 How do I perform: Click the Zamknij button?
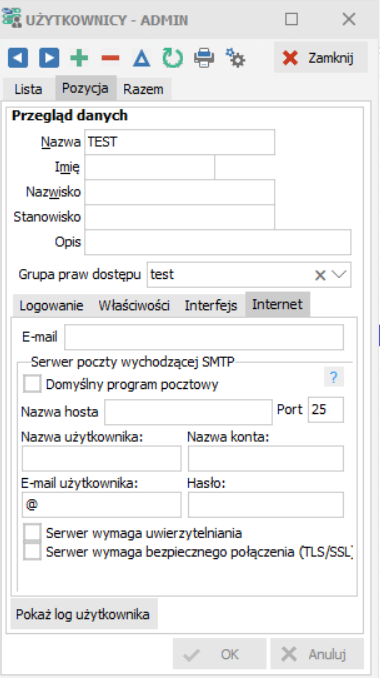pyautogui.click(x=321, y=58)
